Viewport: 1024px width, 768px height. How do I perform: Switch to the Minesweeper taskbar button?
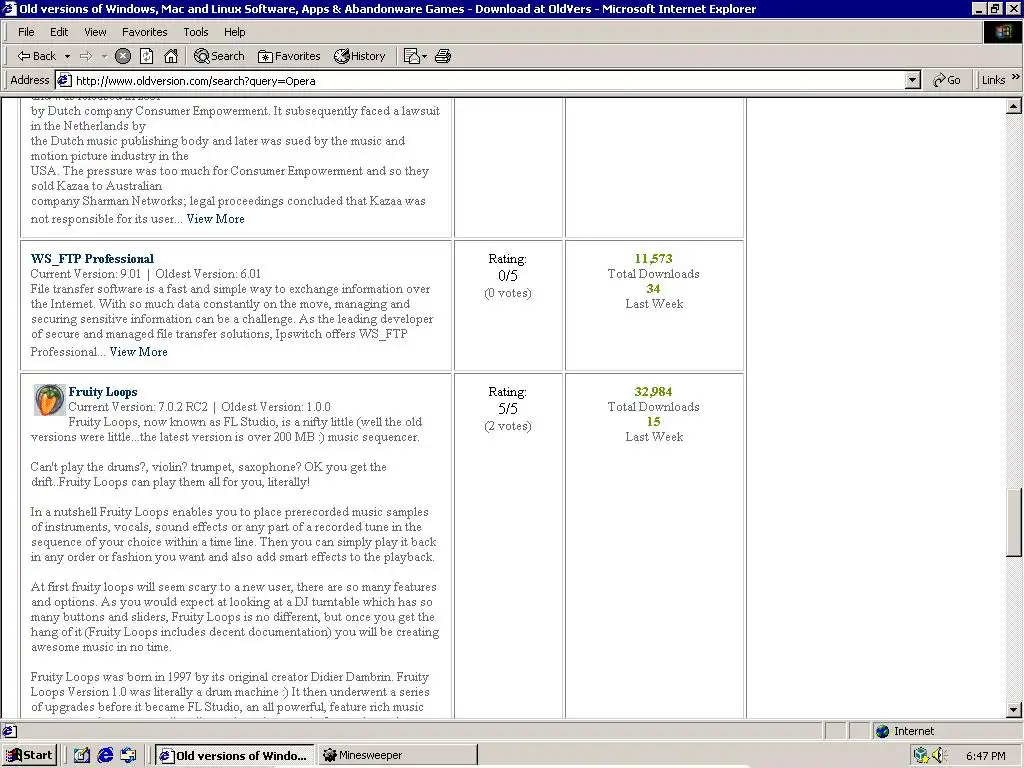[x=398, y=756]
